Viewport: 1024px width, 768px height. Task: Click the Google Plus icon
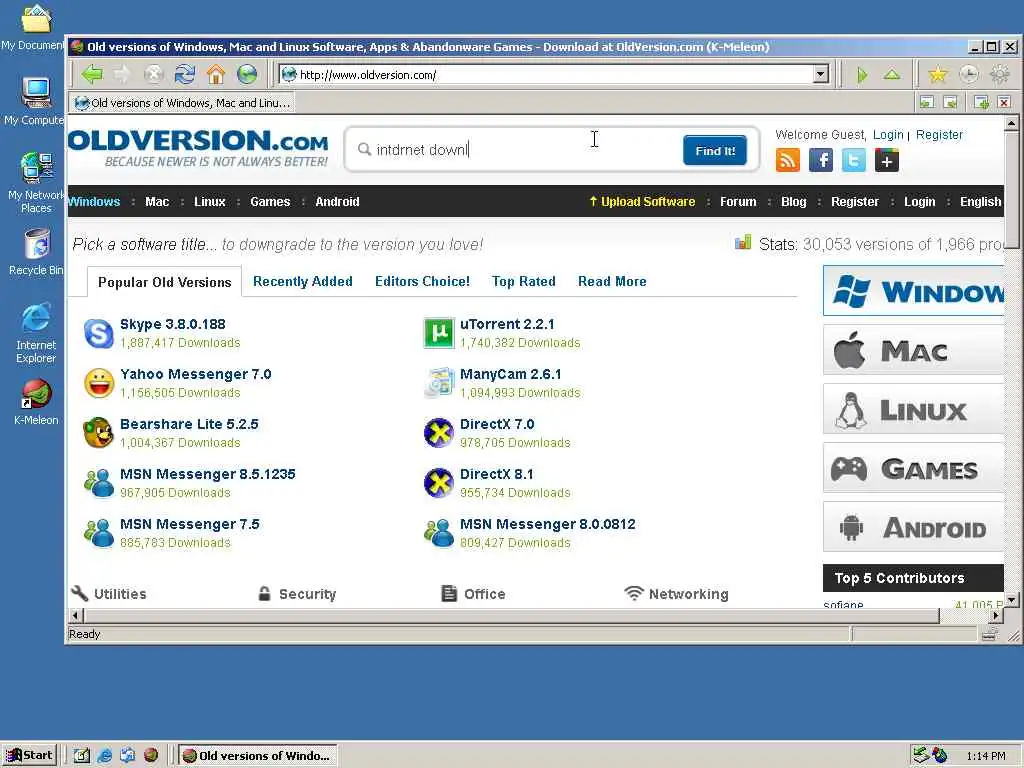887,160
